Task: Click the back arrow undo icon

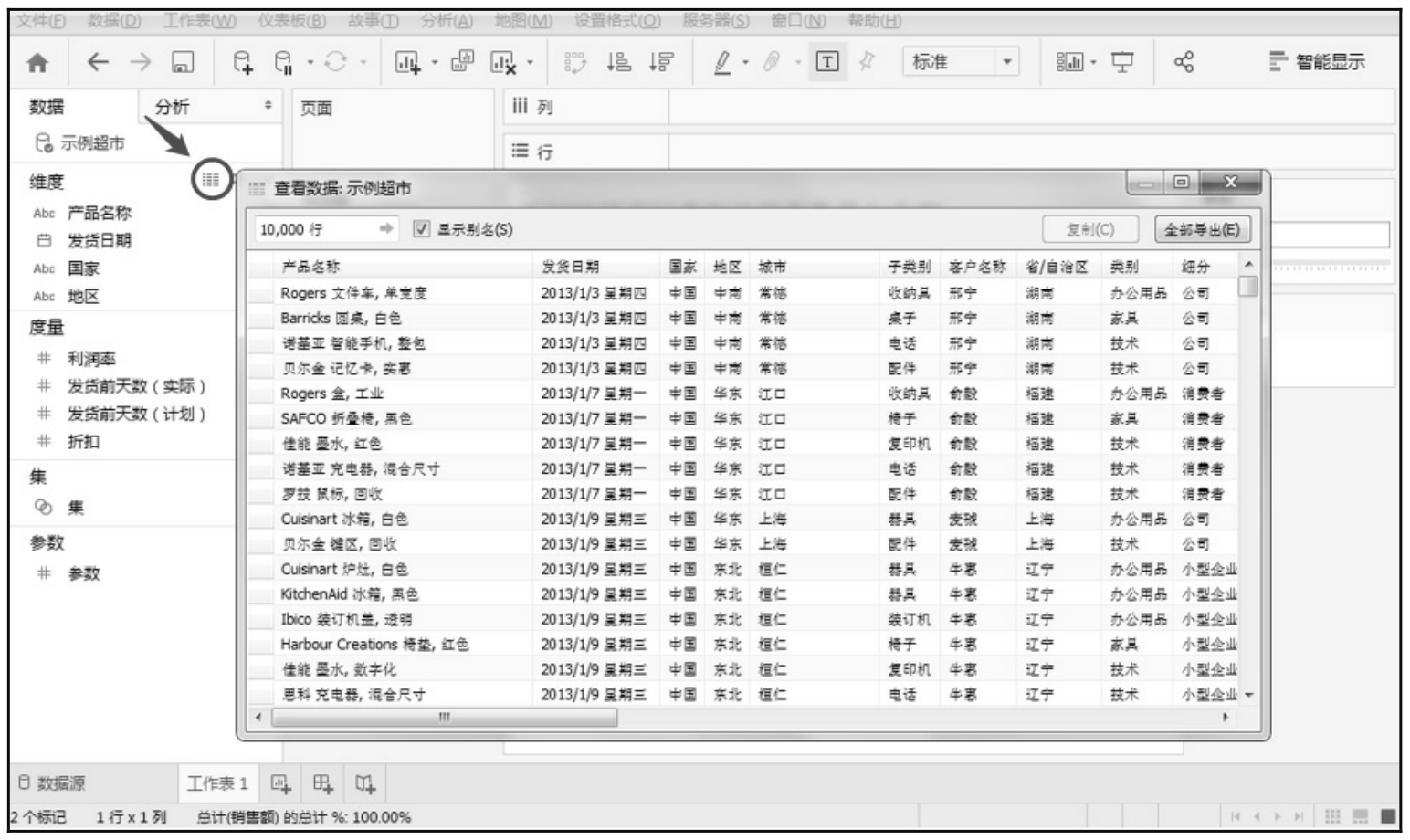Action: pos(98,62)
